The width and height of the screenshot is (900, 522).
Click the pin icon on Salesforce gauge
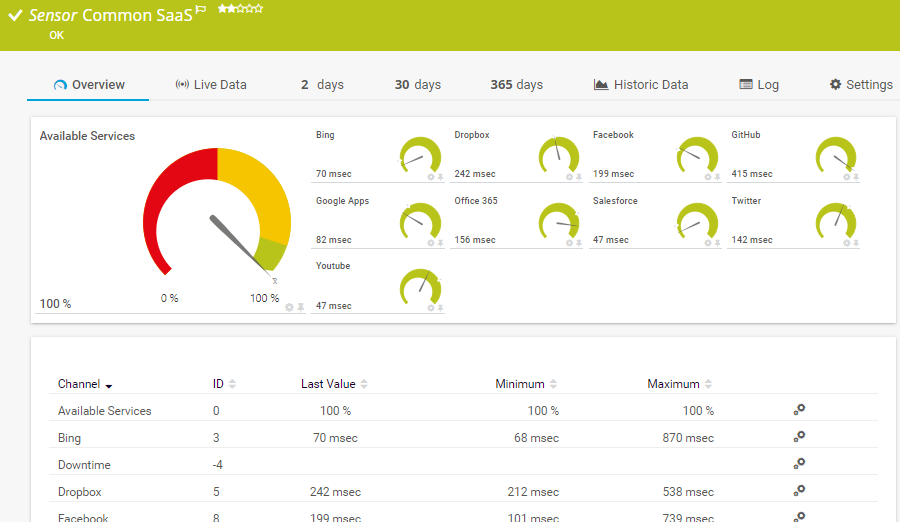click(x=717, y=243)
